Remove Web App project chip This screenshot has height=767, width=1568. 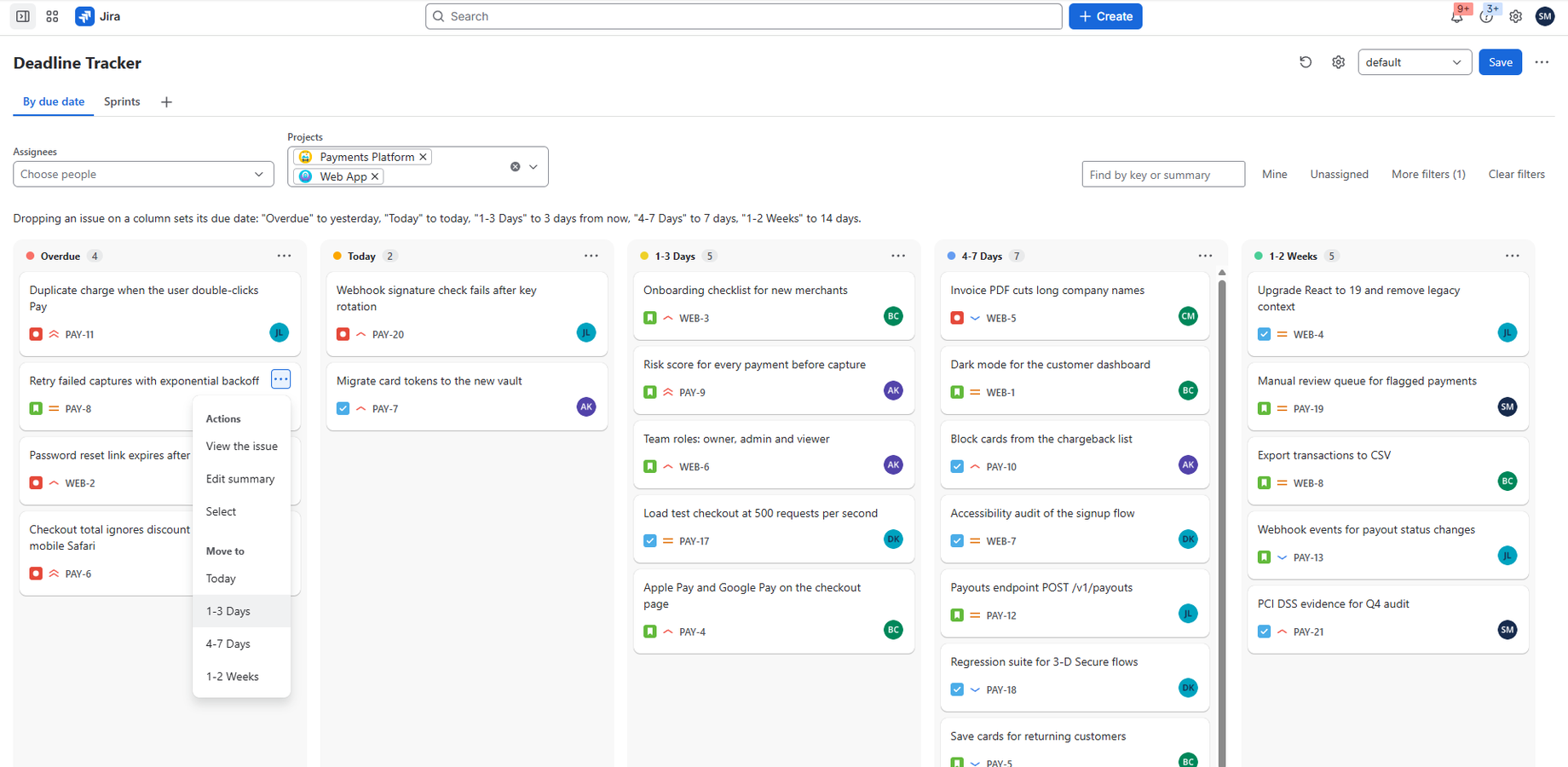(375, 176)
